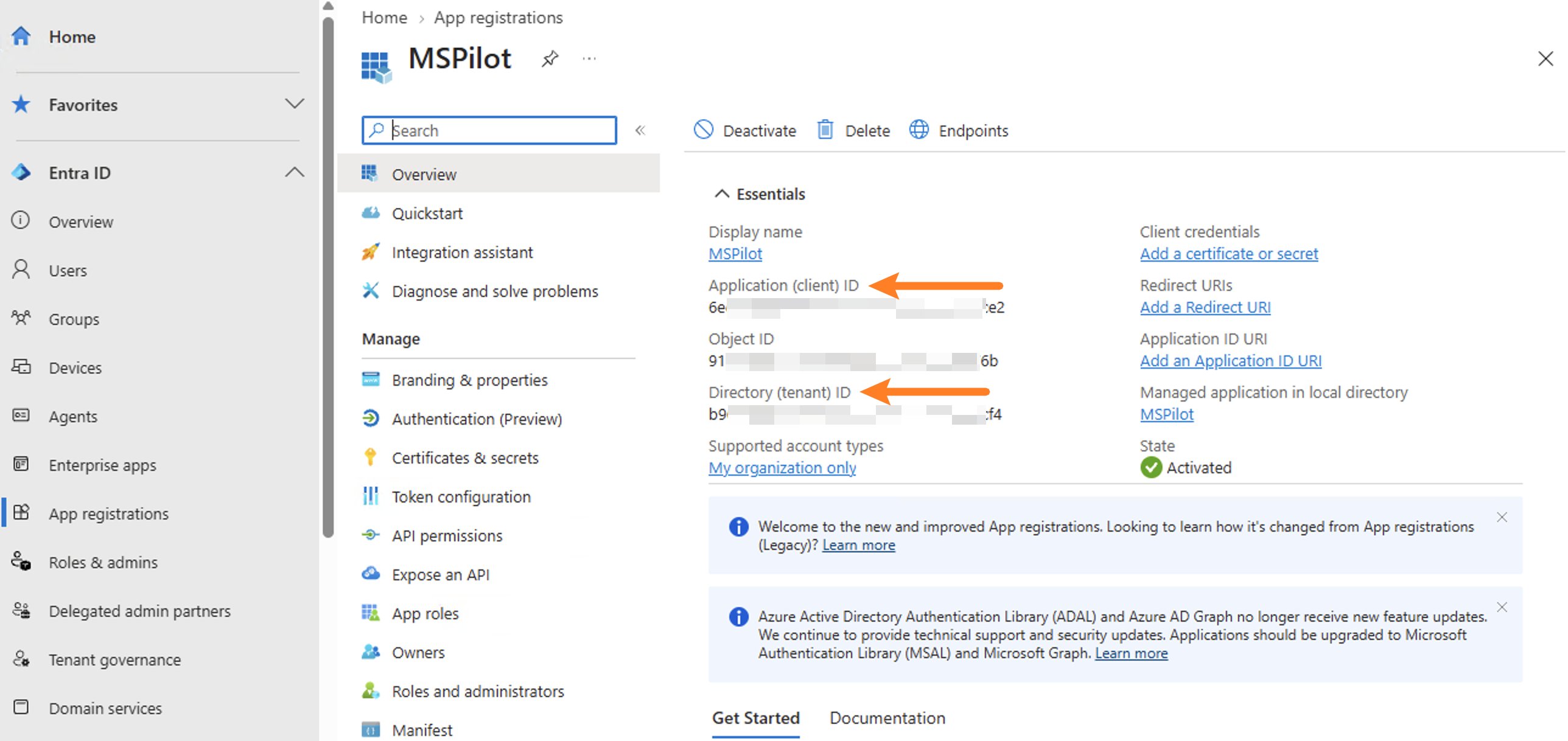Close the MSPilot blade

1545,59
